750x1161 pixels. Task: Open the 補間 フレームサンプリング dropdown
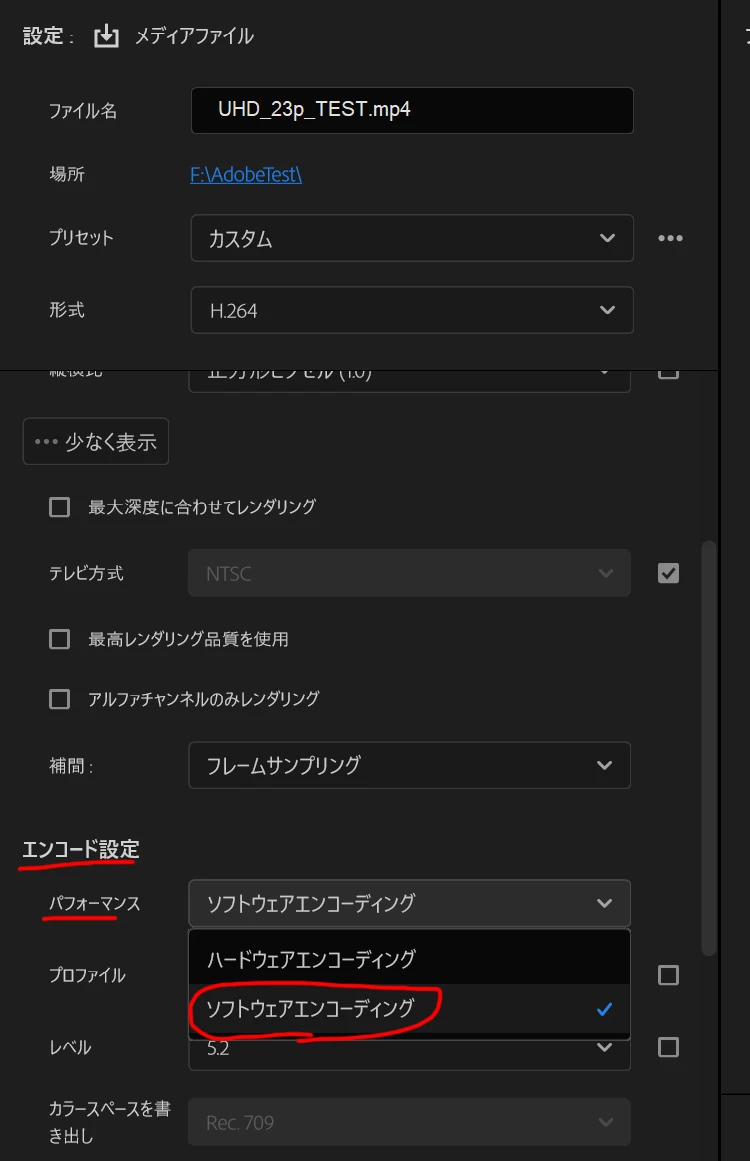click(409, 765)
